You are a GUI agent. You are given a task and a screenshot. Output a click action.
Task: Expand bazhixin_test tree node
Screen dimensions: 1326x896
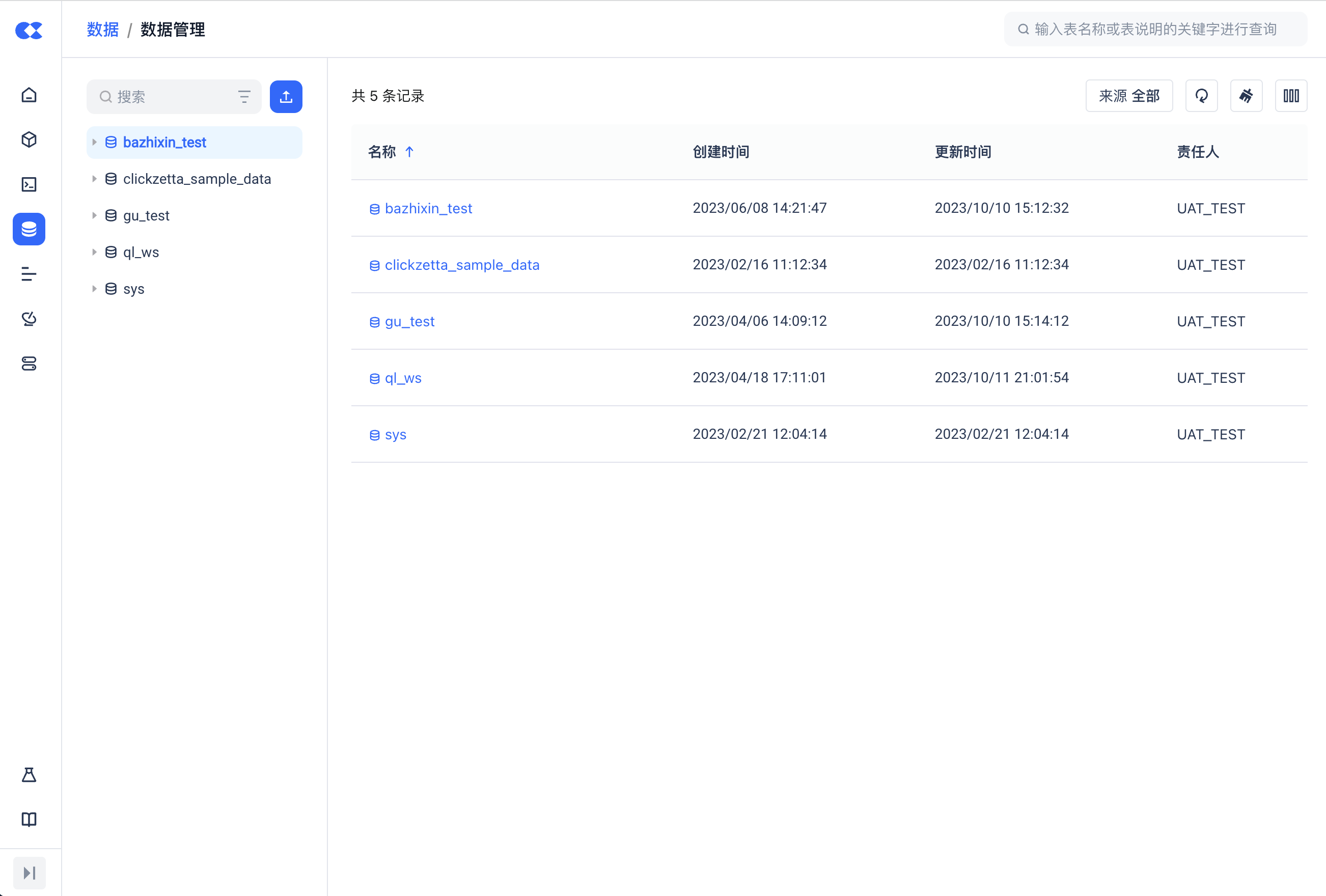[94, 143]
